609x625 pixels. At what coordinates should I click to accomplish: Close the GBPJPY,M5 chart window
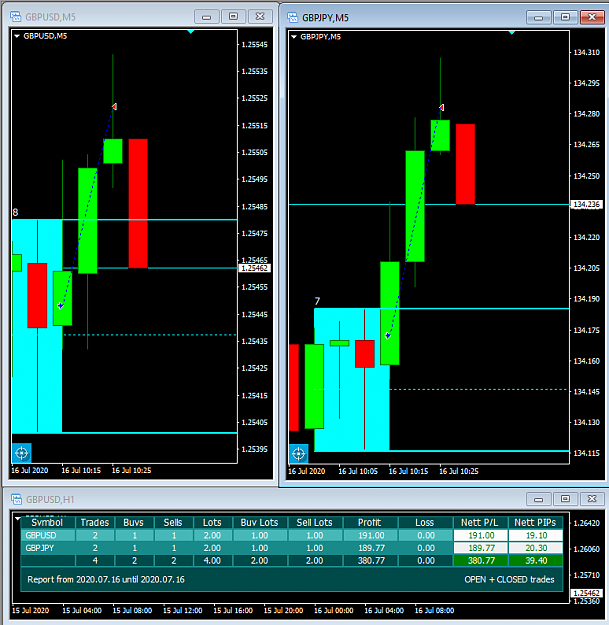click(592, 18)
